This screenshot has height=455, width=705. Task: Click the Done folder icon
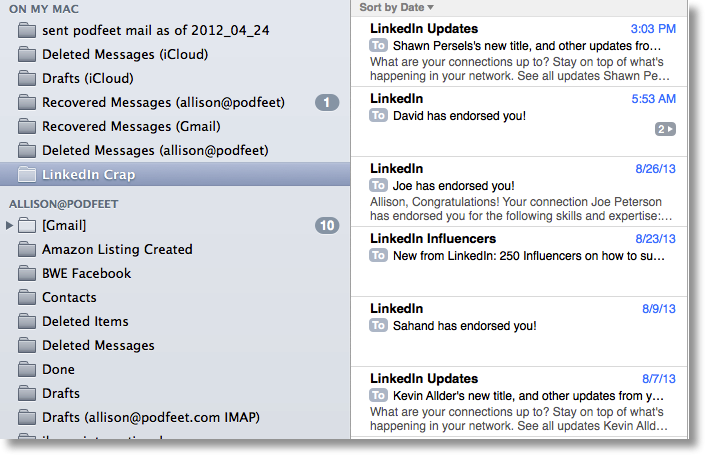(26, 369)
